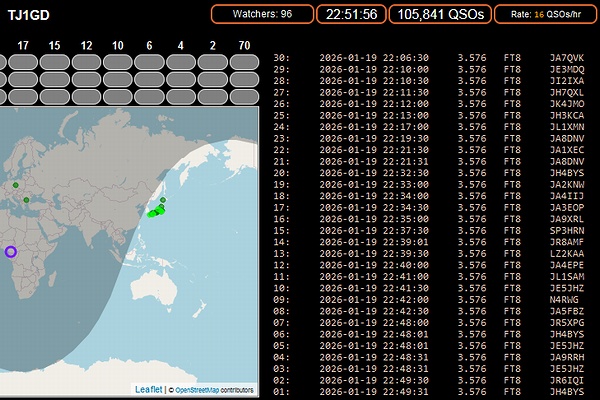Select the 12 band column header
This screenshot has width=600, height=400.
[87, 46]
